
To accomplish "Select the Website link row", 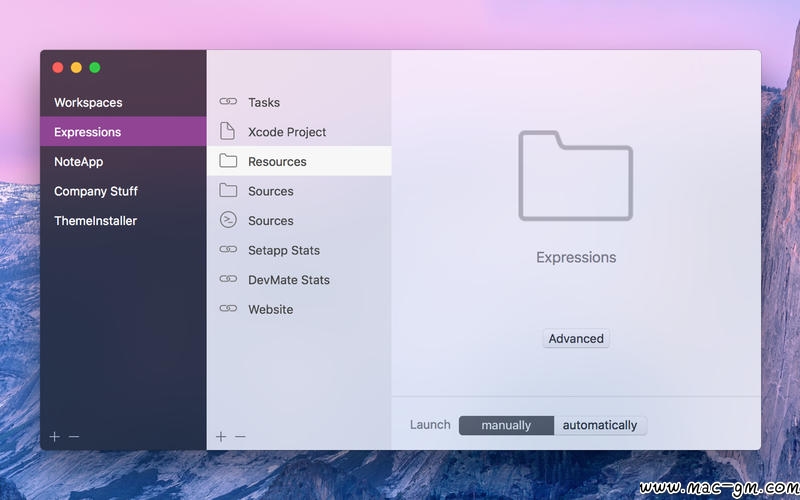I will tap(299, 309).
